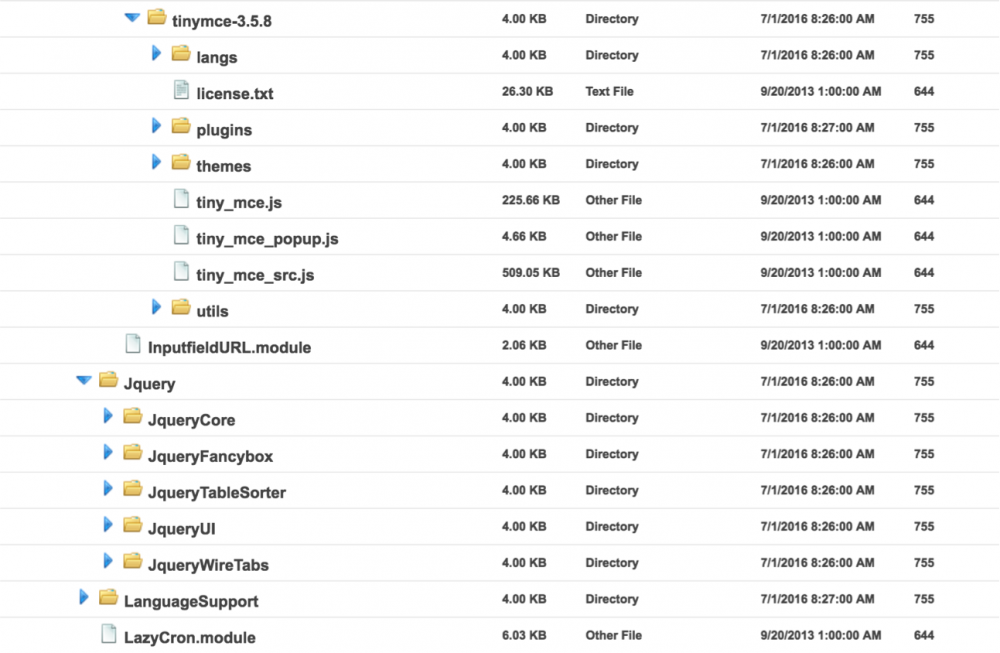Expand the LanguageSupport folder arrow
Viewport: 1000px width, 653px height.
(x=84, y=597)
